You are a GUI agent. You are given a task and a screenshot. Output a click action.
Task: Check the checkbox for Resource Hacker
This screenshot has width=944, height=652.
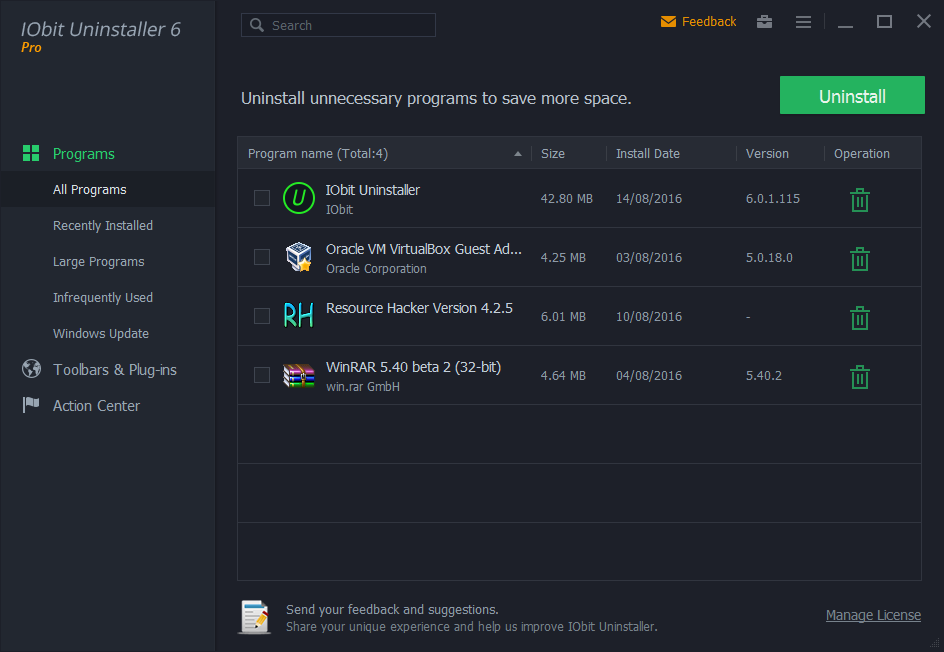click(262, 316)
